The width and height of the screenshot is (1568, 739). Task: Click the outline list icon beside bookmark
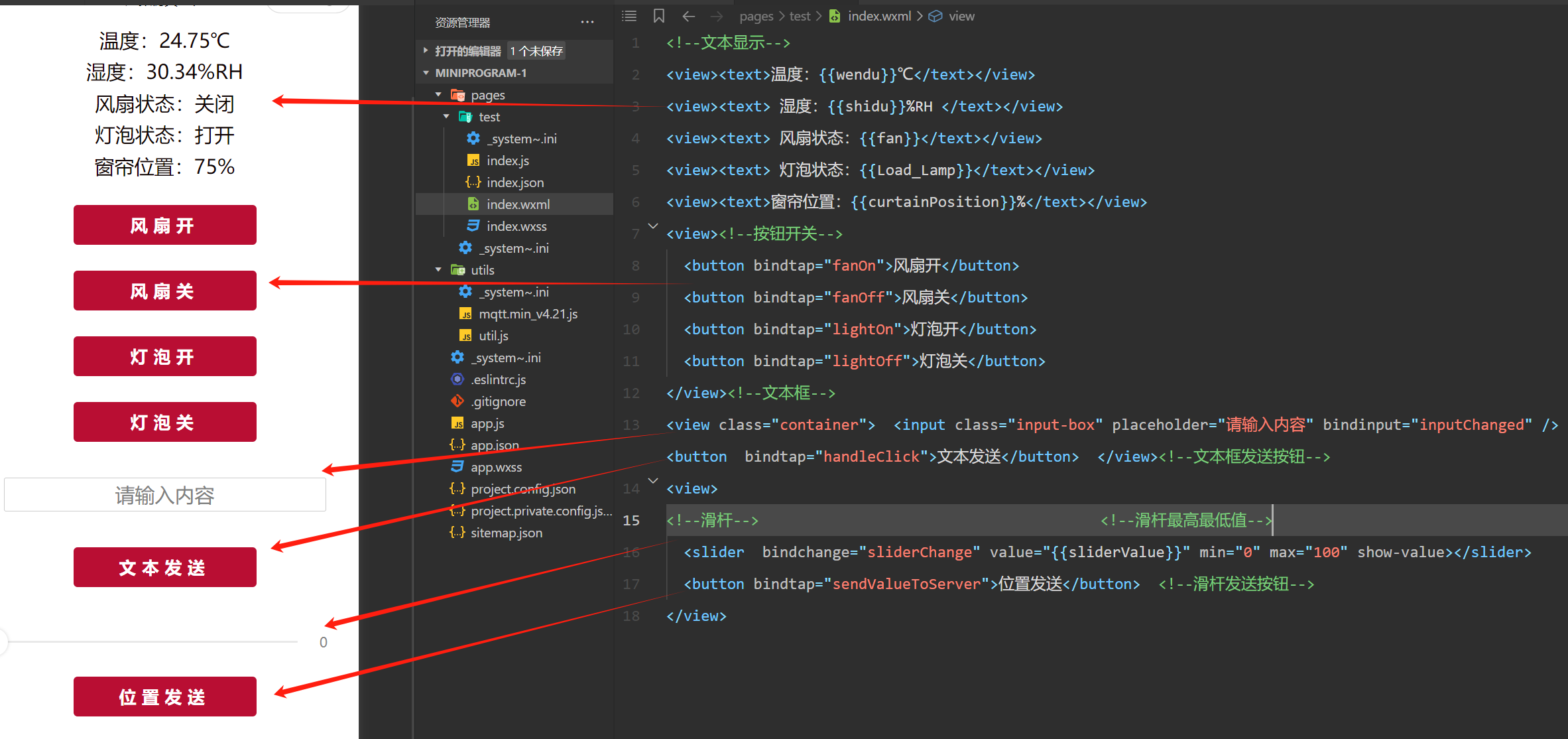point(629,16)
